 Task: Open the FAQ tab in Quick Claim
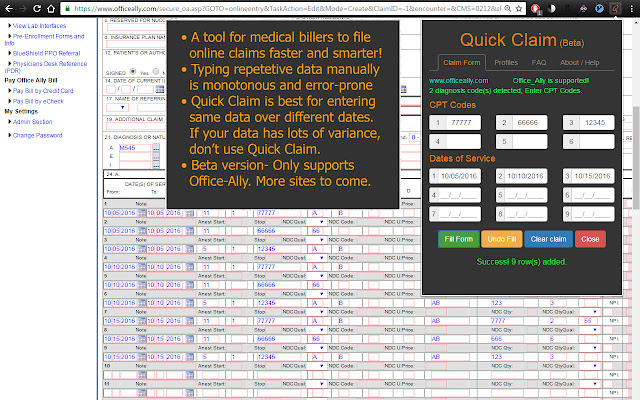point(539,62)
